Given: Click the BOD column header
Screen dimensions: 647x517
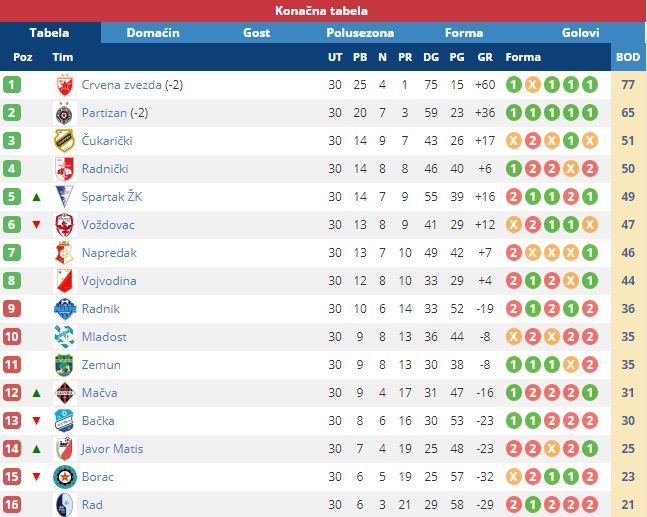Looking at the screenshot, I should coord(628,57).
